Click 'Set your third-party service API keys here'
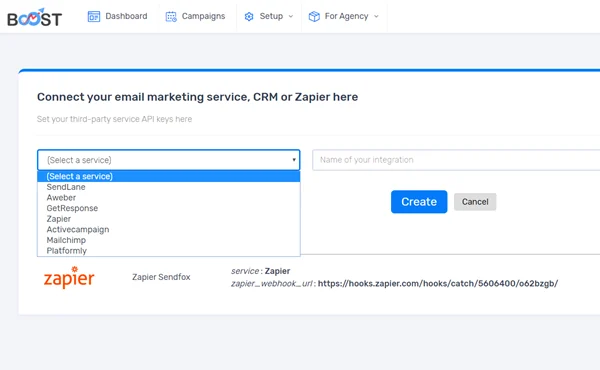This screenshot has height=370, width=600. click(x=114, y=119)
